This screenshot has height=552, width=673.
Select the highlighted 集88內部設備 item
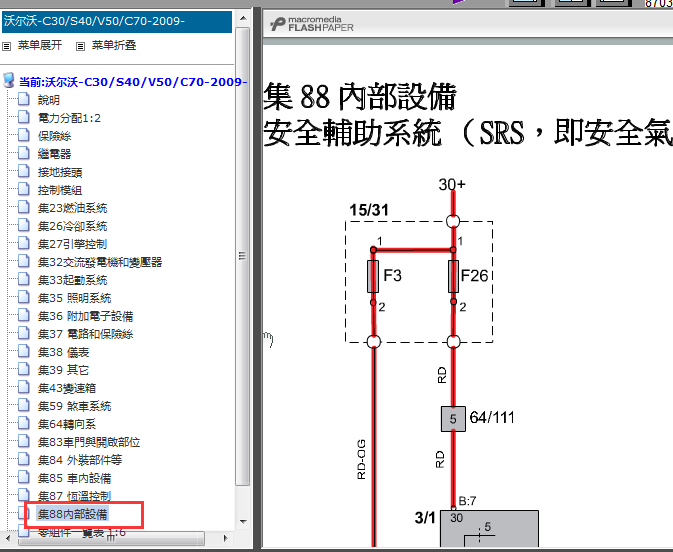click(x=73, y=514)
